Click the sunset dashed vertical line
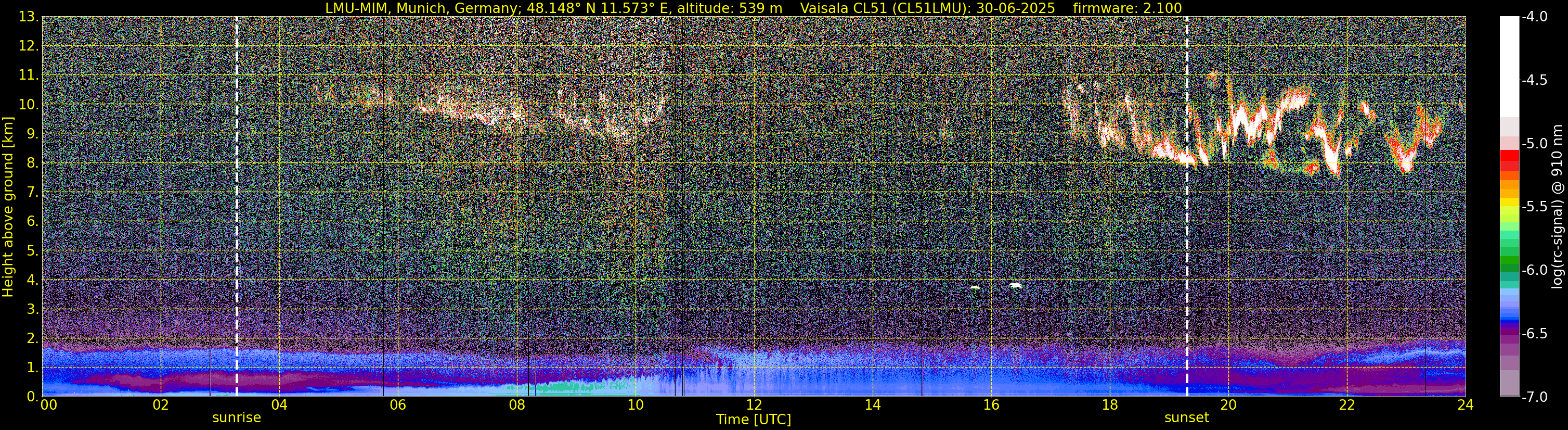 [x=1186, y=207]
